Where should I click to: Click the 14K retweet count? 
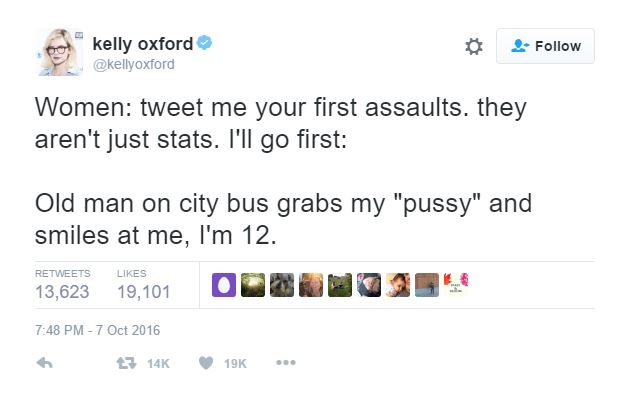pyautogui.click(x=158, y=364)
